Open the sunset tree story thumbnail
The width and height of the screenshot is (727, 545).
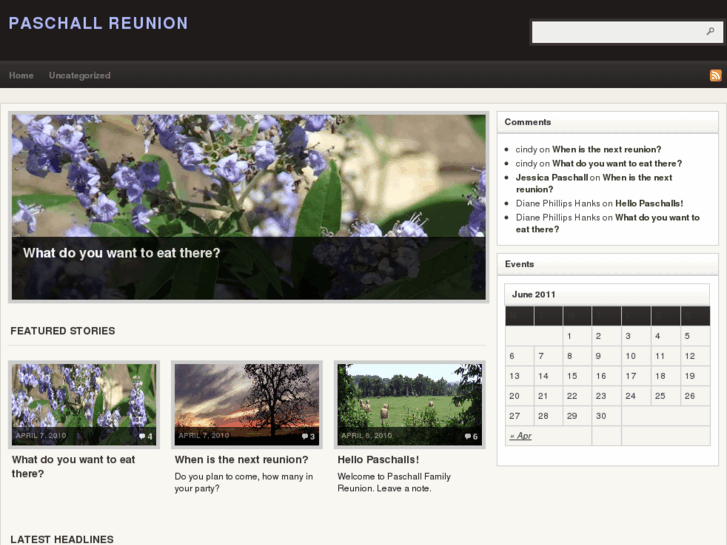247,404
